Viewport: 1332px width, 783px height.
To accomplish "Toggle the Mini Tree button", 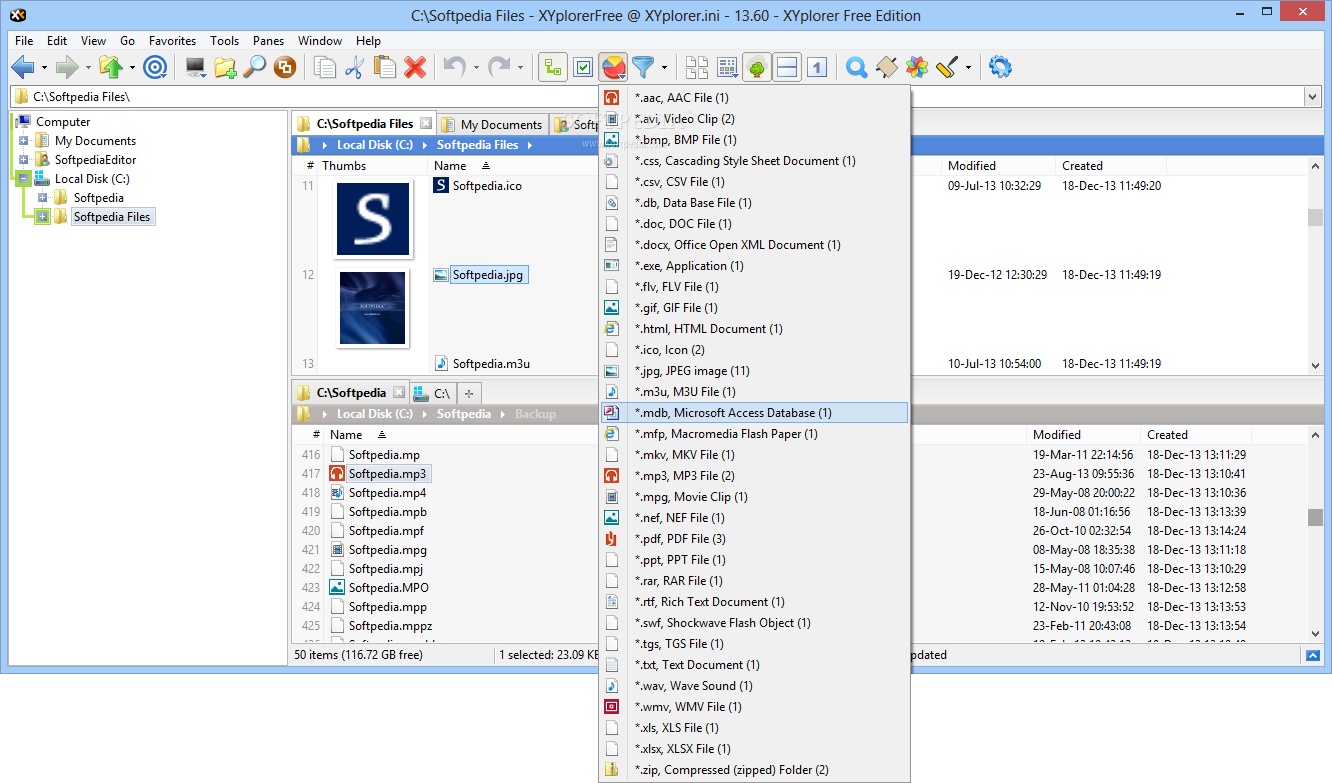I will [x=553, y=67].
